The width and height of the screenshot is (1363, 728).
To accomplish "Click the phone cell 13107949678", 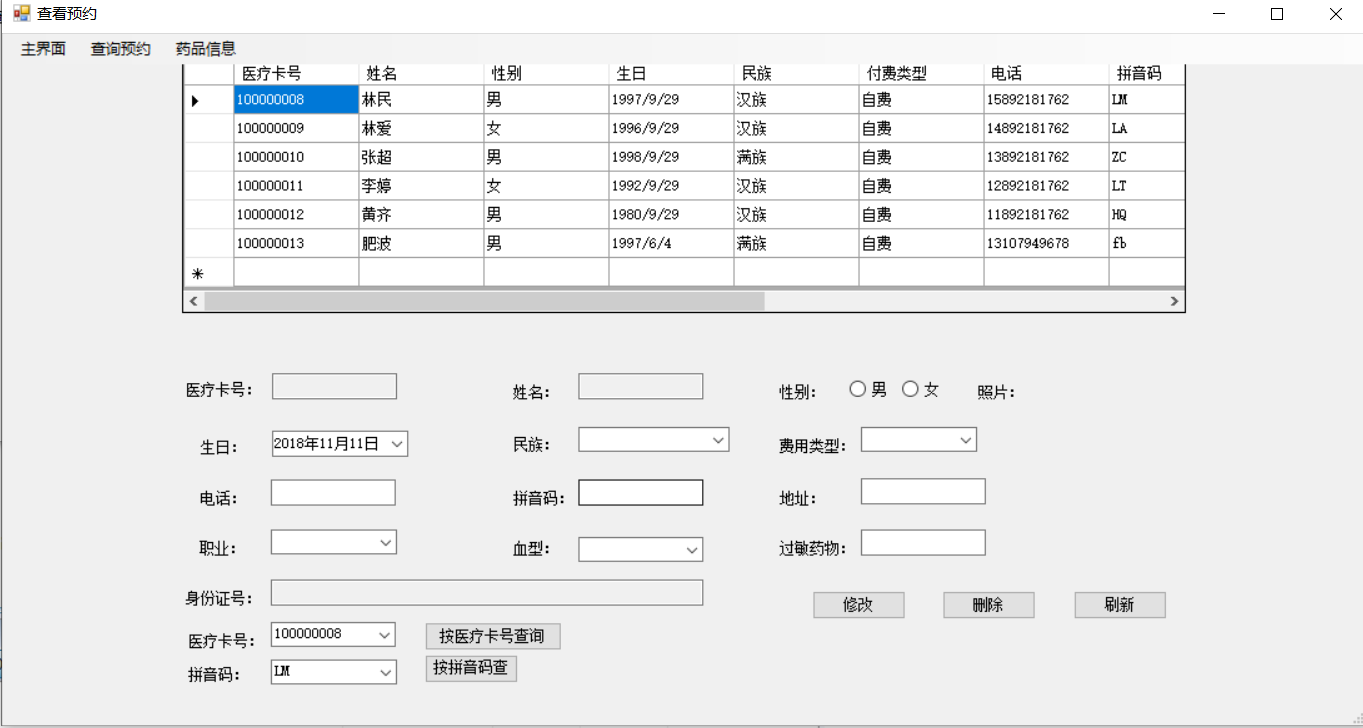I will click(x=1046, y=244).
